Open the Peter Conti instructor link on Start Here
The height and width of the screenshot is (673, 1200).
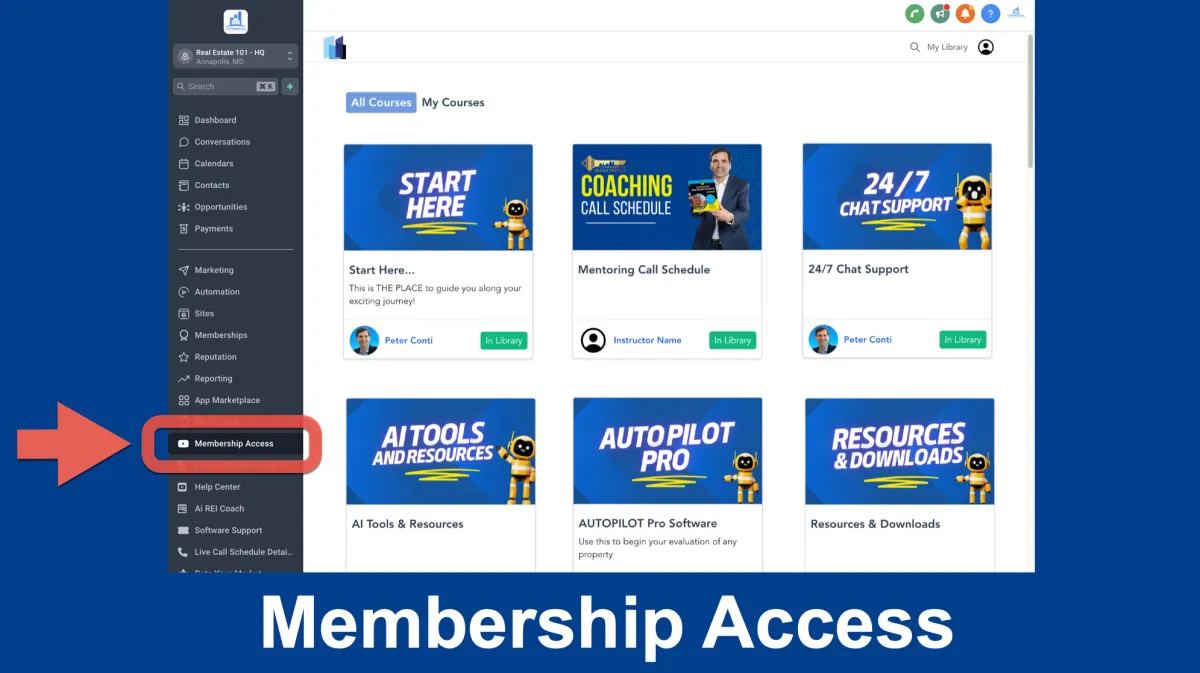click(x=409, y=341)
